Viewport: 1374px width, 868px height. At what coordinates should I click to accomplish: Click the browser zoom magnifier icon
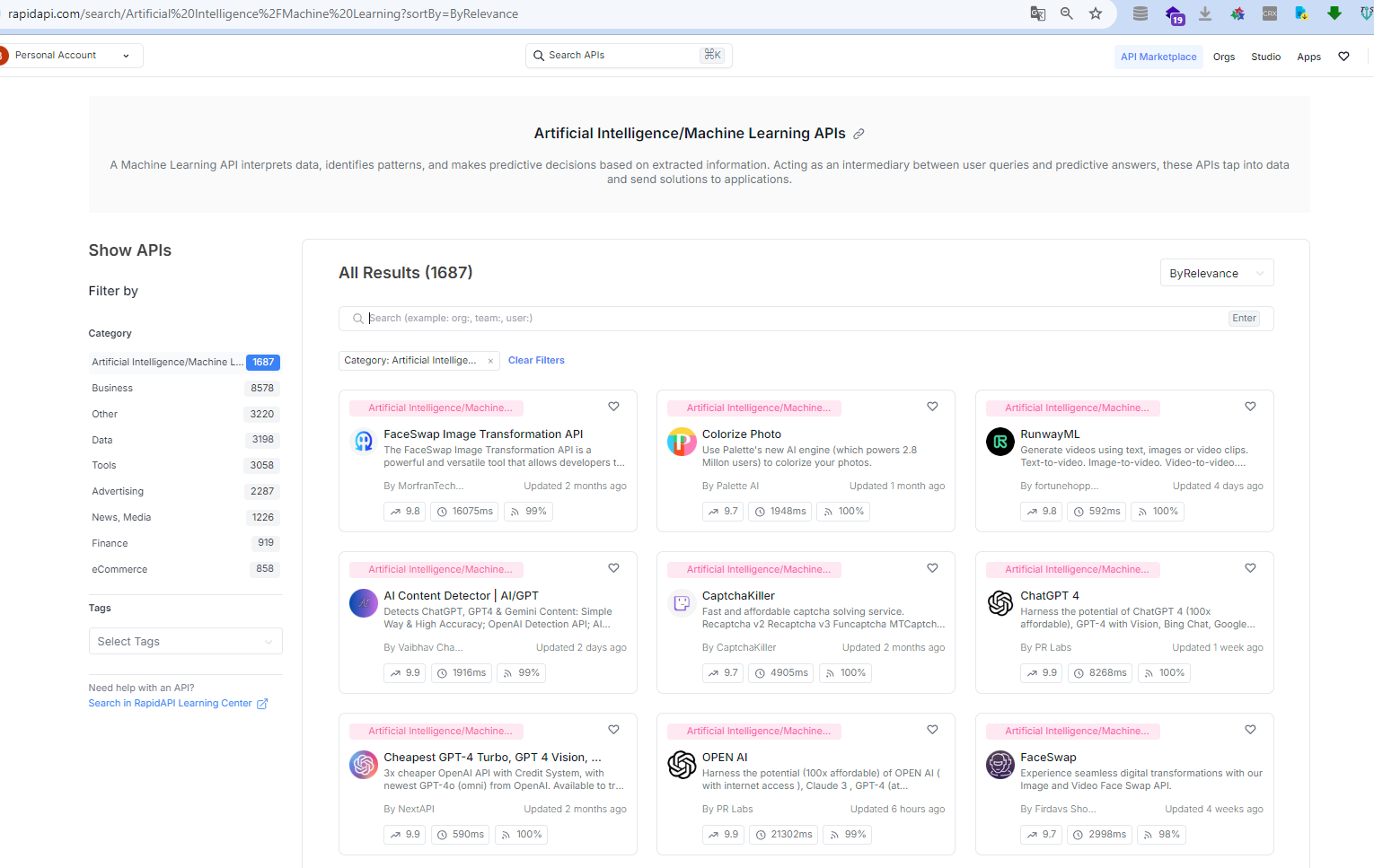[1067, 13]
